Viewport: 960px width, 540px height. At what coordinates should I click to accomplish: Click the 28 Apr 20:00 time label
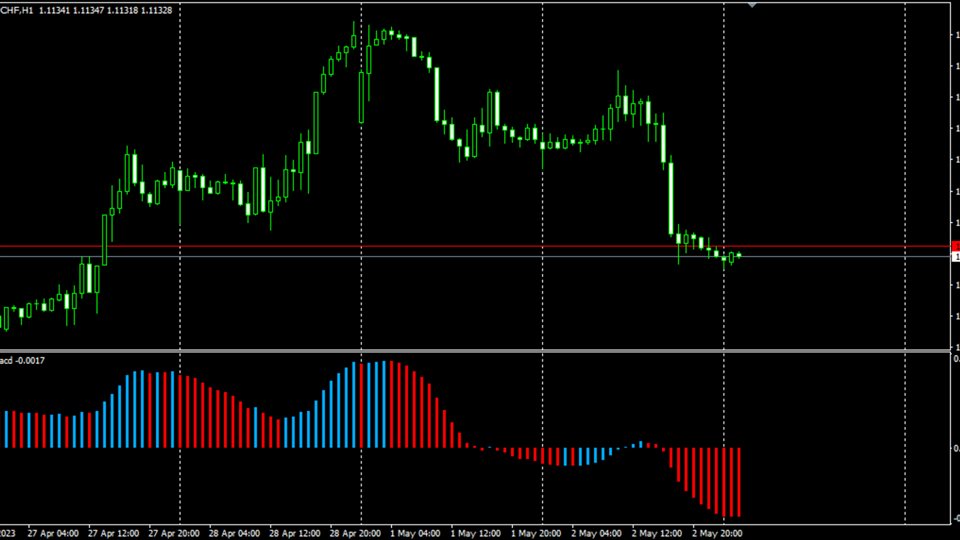[355, 533]
